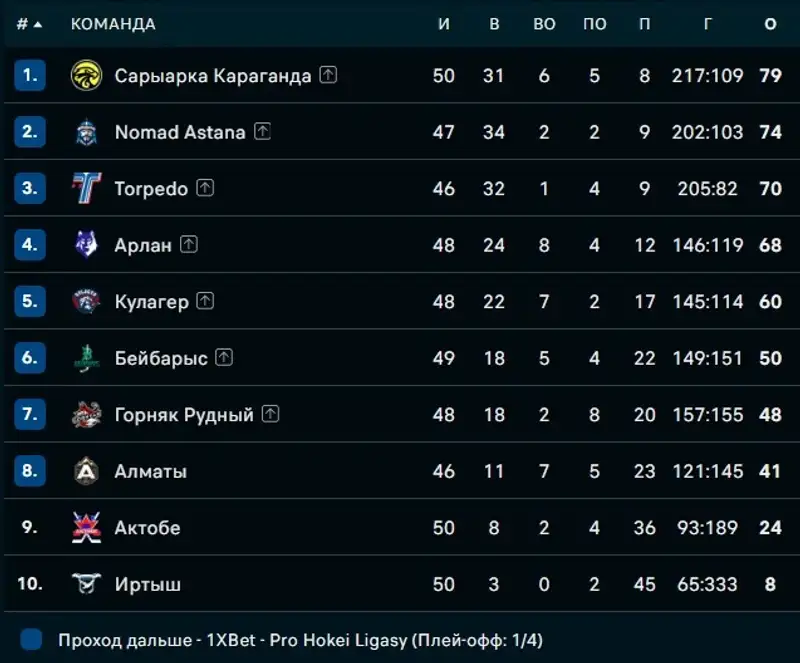Click the Кулагер team logo
Viewport: 800px width, 663px height.
pyautogui.click(x=87, y=301)
